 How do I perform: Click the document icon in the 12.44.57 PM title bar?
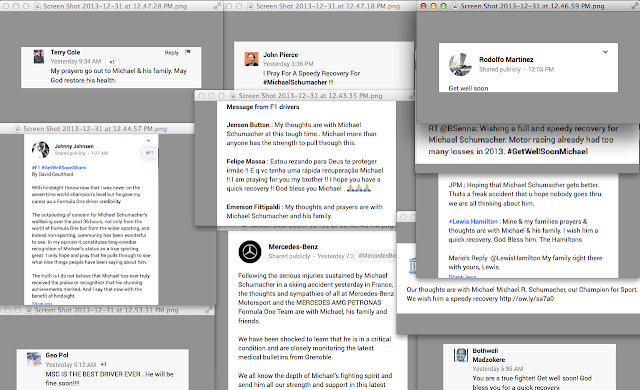18,129
